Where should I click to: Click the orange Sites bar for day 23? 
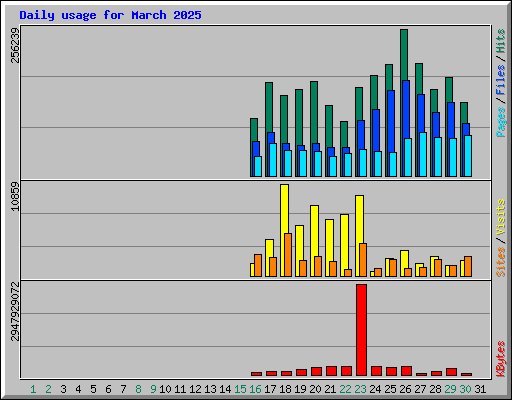click(363, 260)
